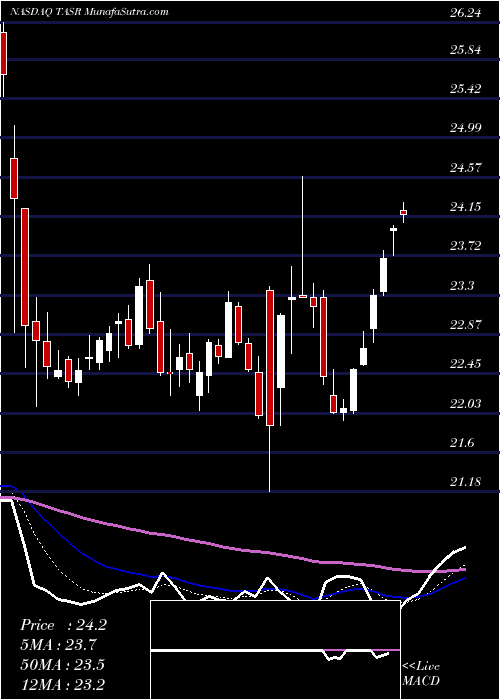Click the 24.57 price axis label

point(465,168)
